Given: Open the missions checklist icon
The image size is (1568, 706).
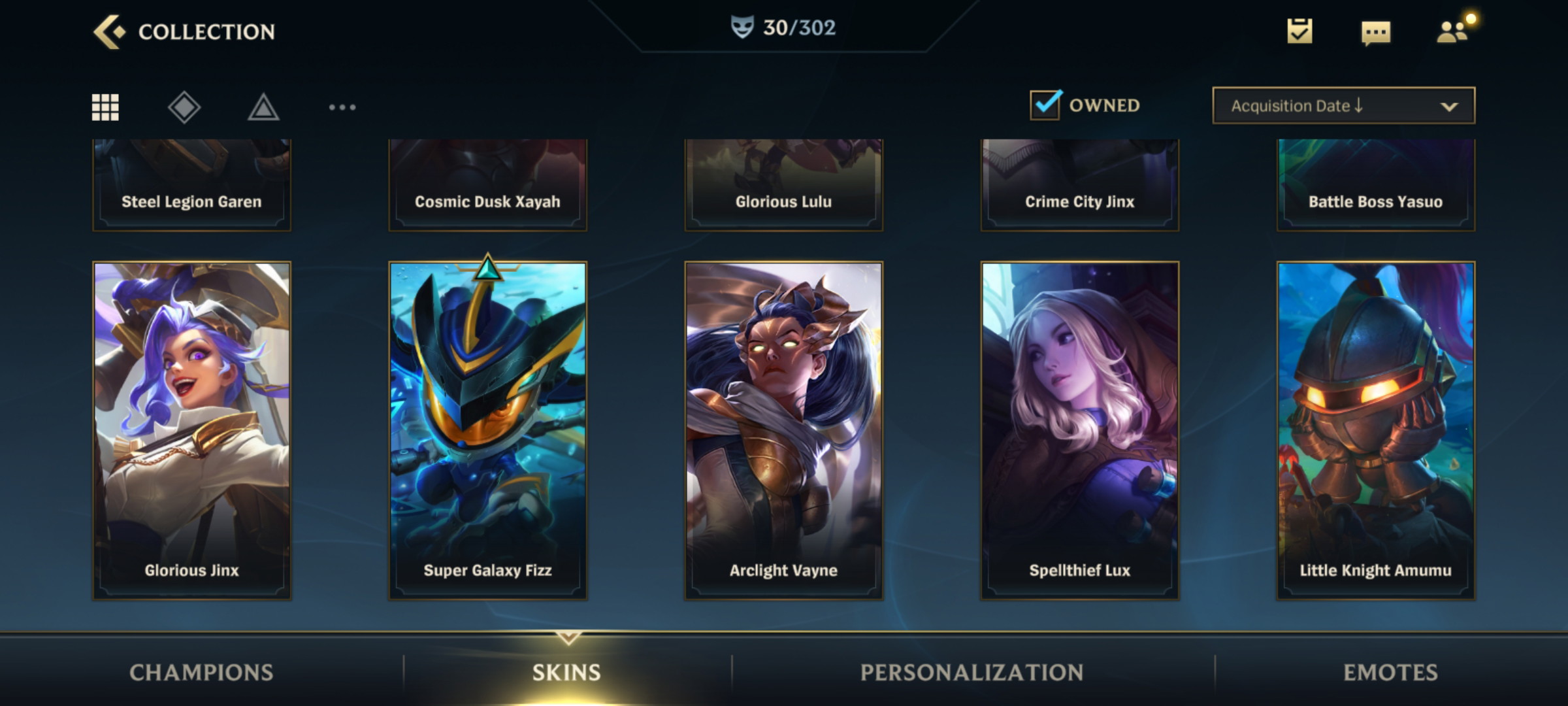Looking at the screenshot, I should [1299, 31].
